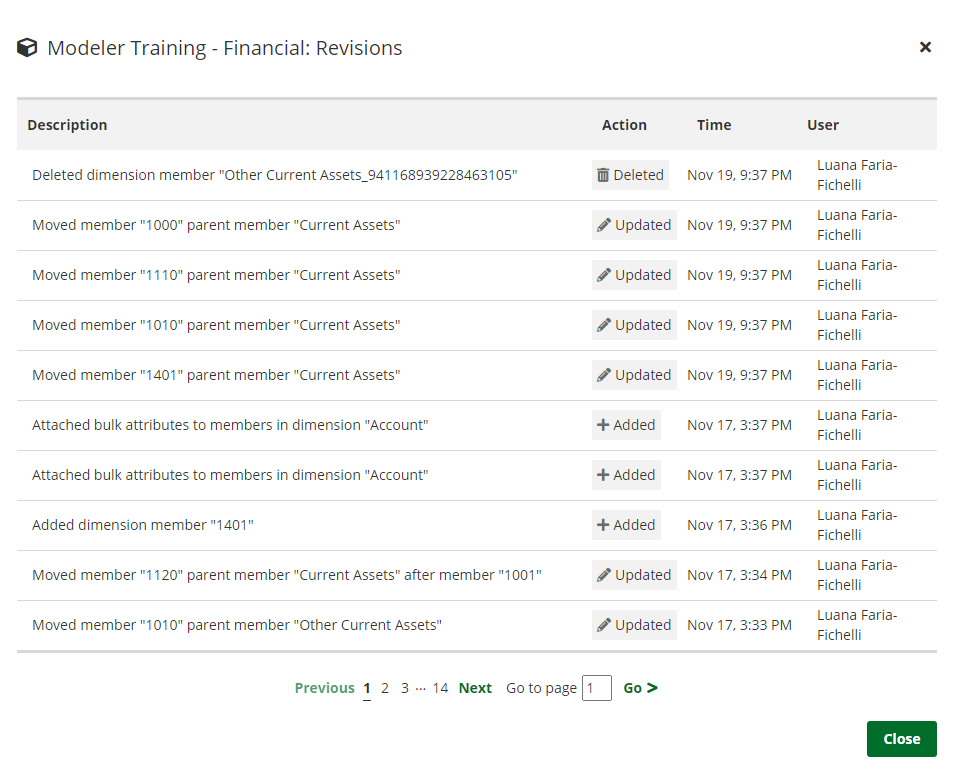This screenshot has width=953, height=770.
Task: Open the Next page of revisions
Action: pyautogui.click(x=475, y=687)
